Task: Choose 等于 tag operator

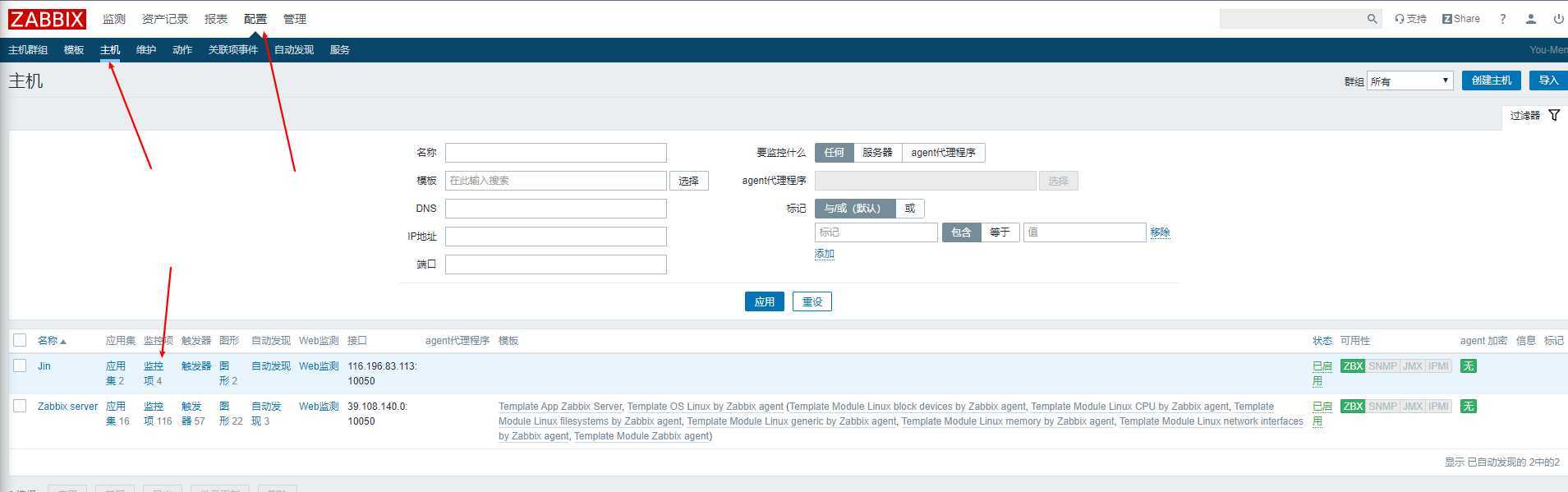Action: tap(1000, 232)
